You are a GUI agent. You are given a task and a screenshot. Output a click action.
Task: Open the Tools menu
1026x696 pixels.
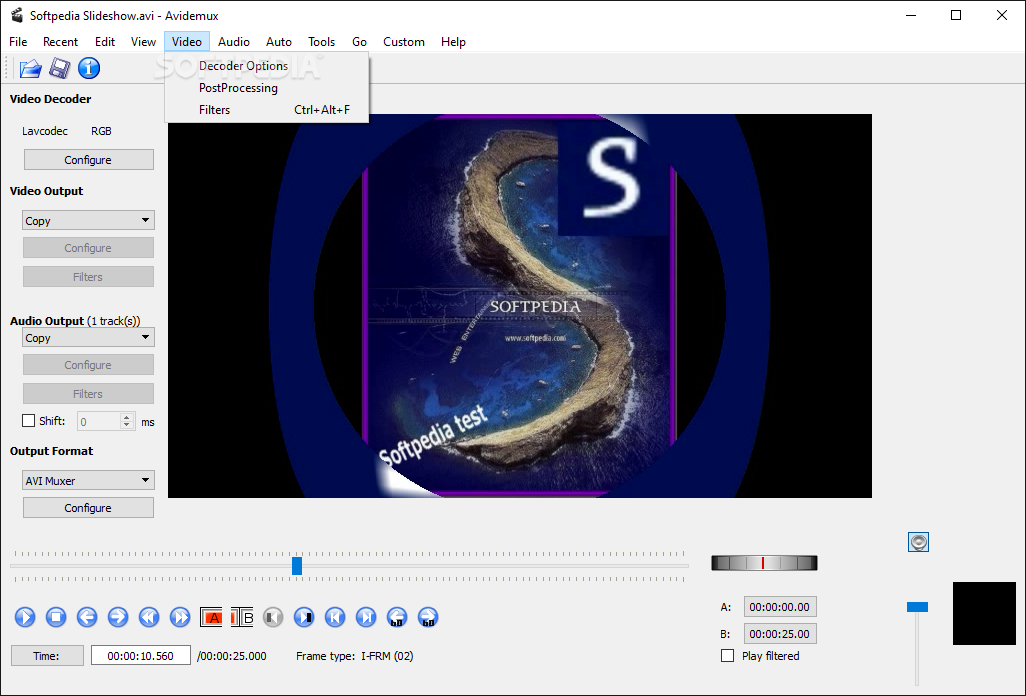[321, 42]
